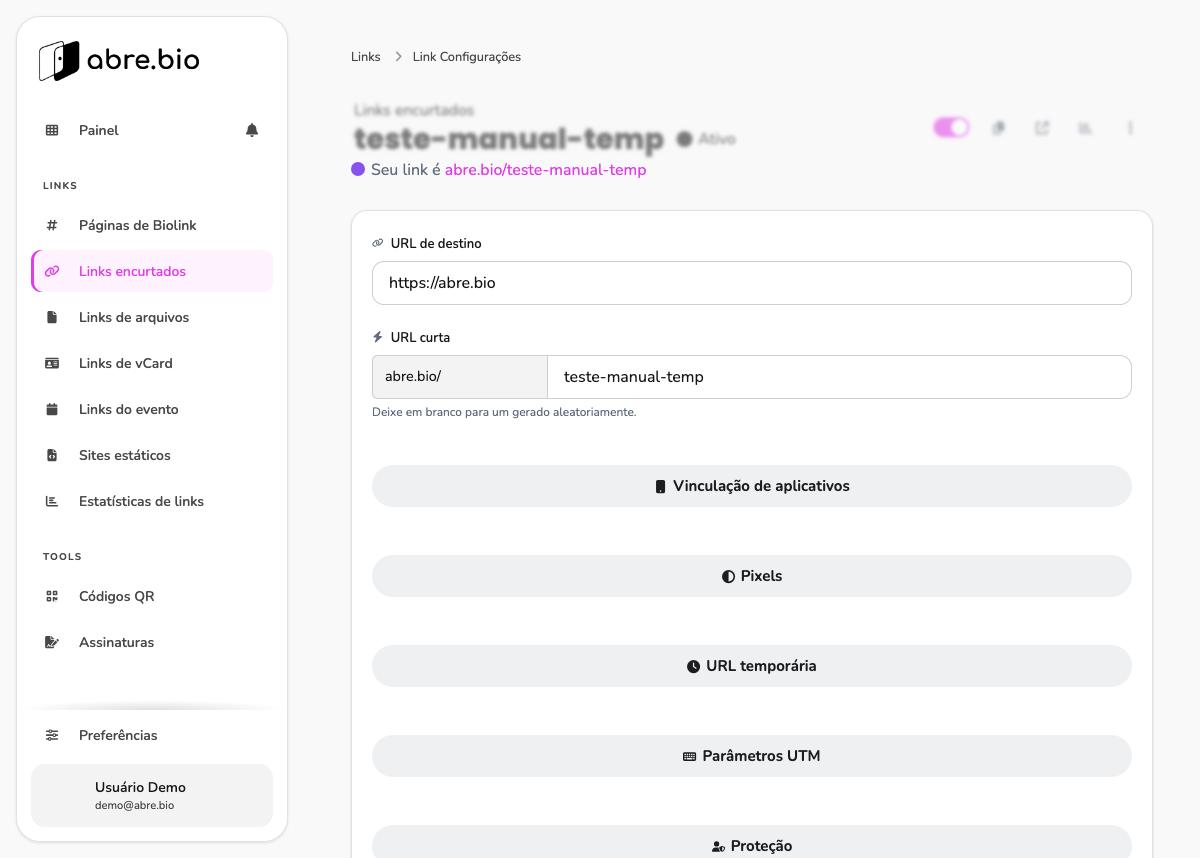Click the signature icon for Assinaturas
This screenshot has width=1200, height=858.
(x=52, y=642)
